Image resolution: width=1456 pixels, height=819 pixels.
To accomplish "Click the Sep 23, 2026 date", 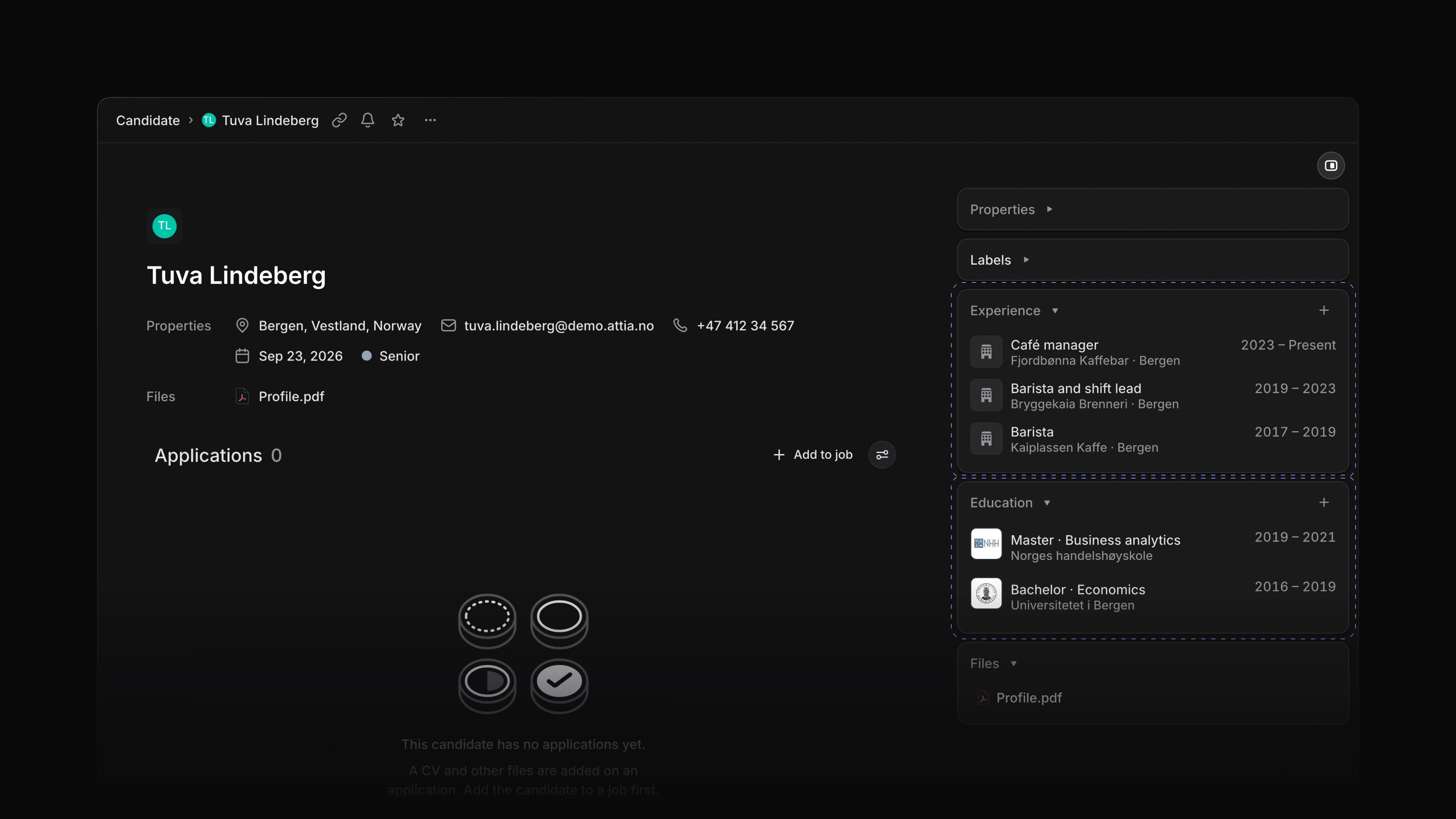I will coord(300,356).
